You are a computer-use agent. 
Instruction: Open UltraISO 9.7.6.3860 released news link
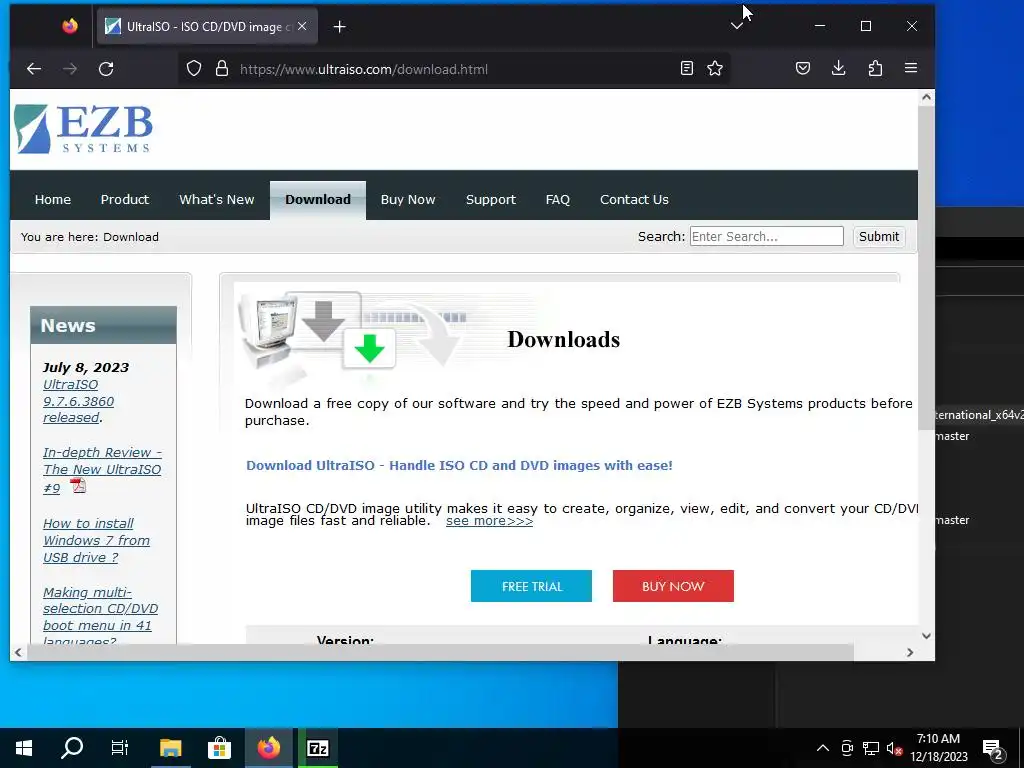(78, 401)
